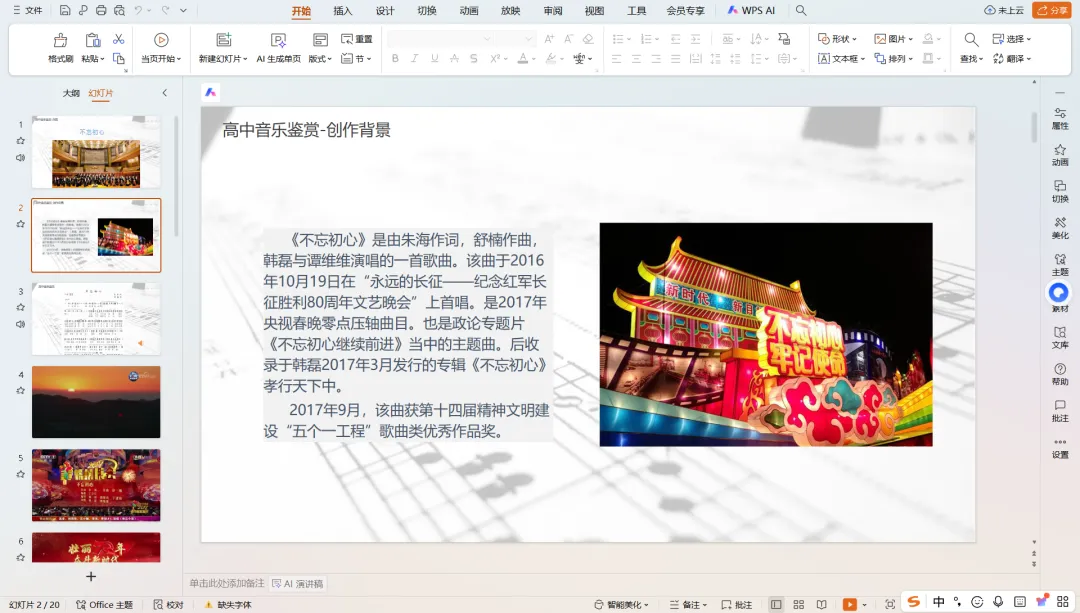Select slide 1 concert hall thumbnail
The width and height of the screenshot is (1080, 613).
pos(96,152)
